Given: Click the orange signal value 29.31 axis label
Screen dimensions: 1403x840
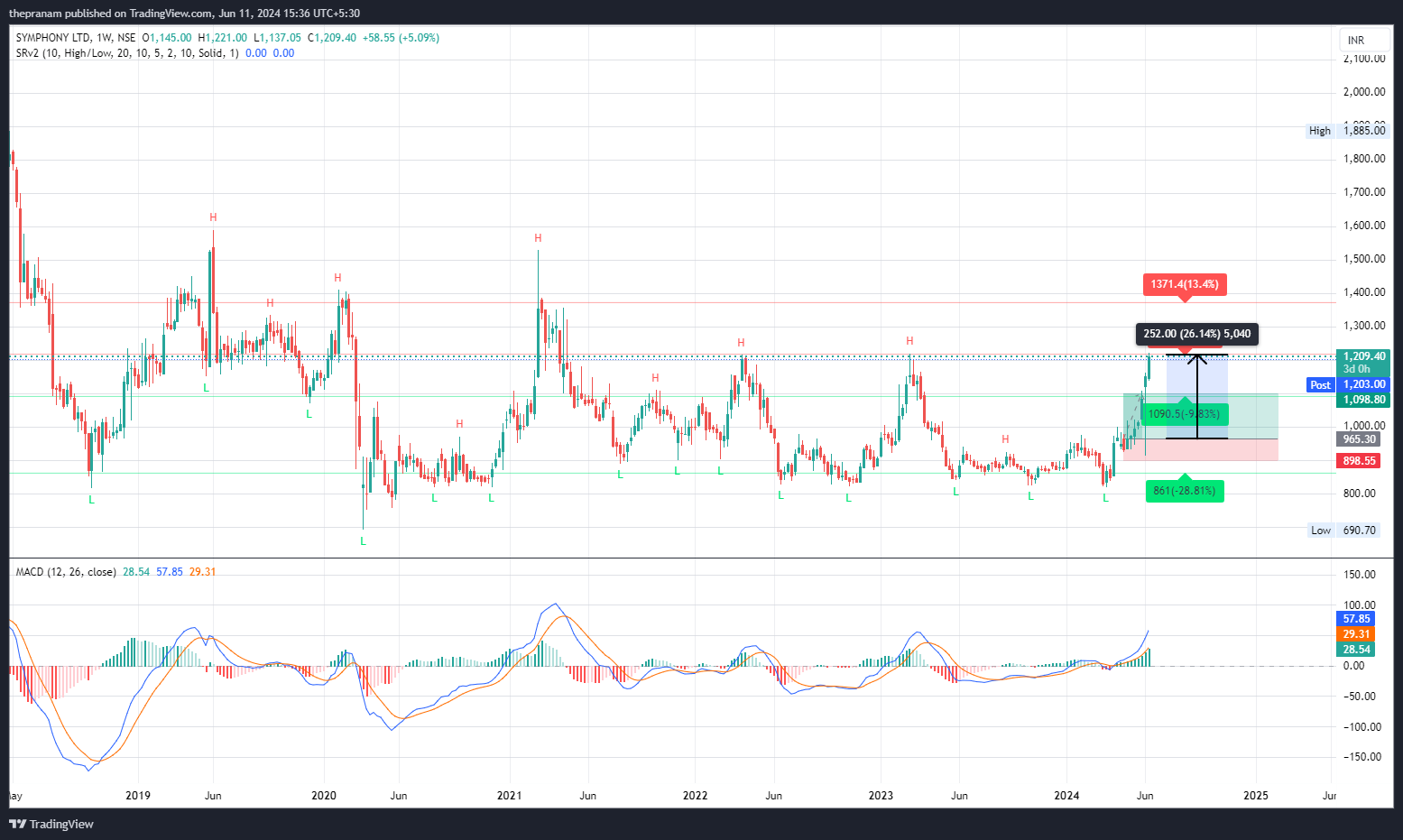Looking at the screenshot, I should coord(1356,634).
